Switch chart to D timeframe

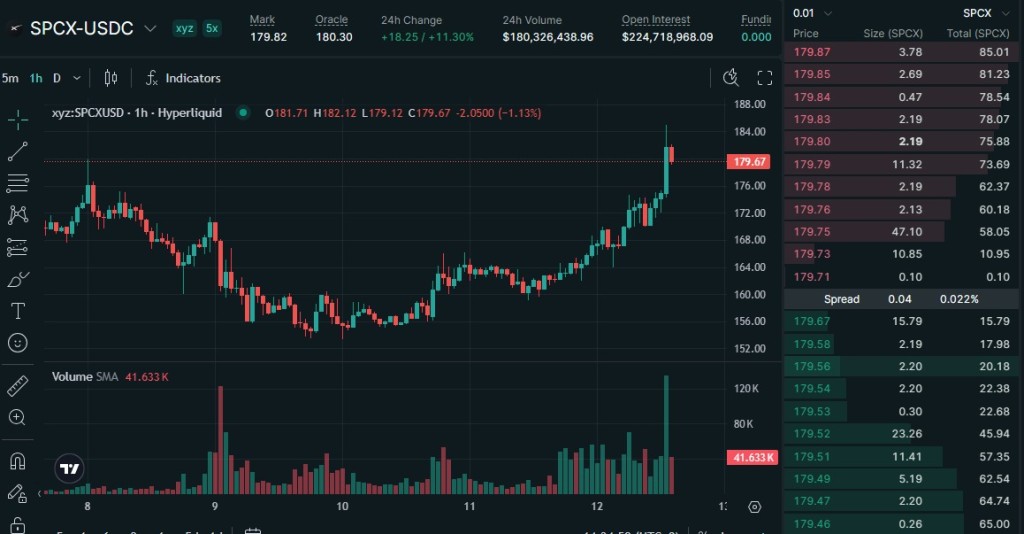[x=57, y=78]
